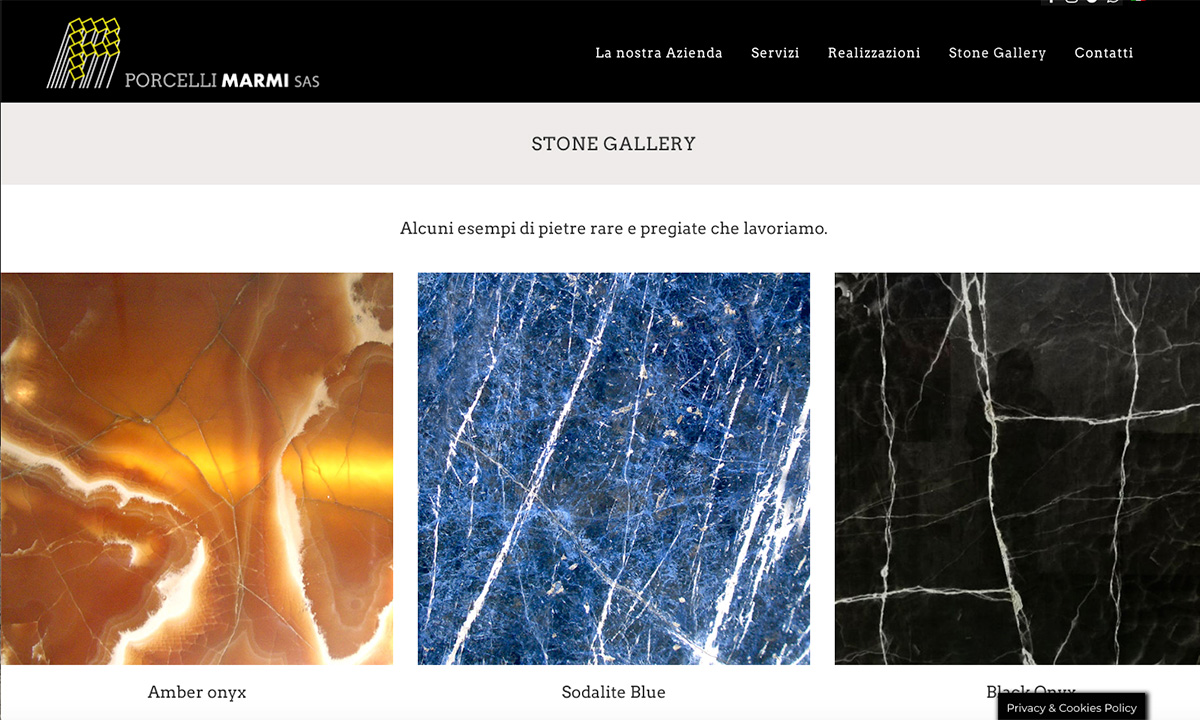Screen dimensions: 1200x720
Task: Click the Black Onyx caption
Action: click(x=1031, y=691)
